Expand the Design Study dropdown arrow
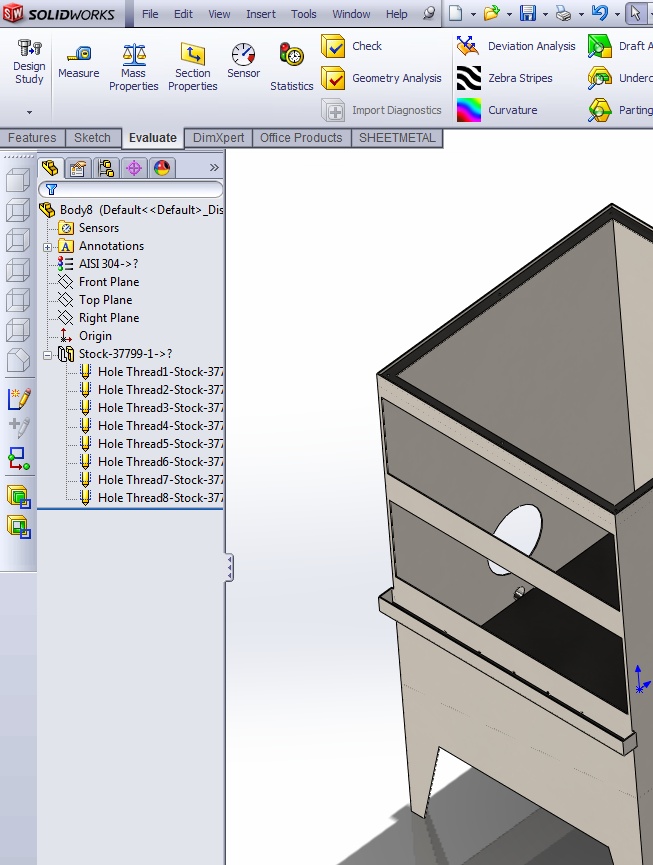The width and height of the screenshot is (653, 865). pyautogui.click(x=29, y=113)
